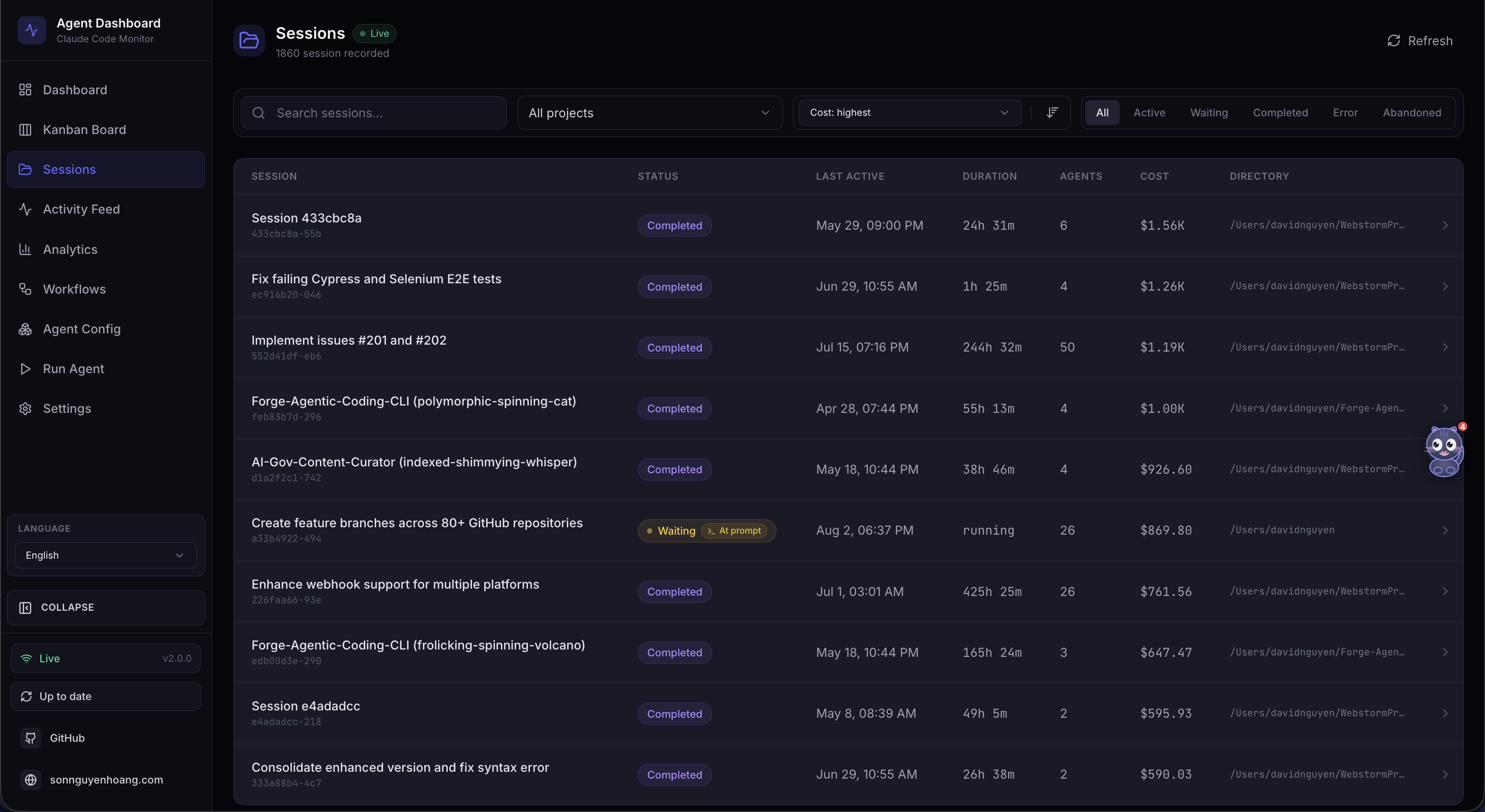Open Create feature branches row chevron
The image size is (1485, 812).
tap(1445, 531)
